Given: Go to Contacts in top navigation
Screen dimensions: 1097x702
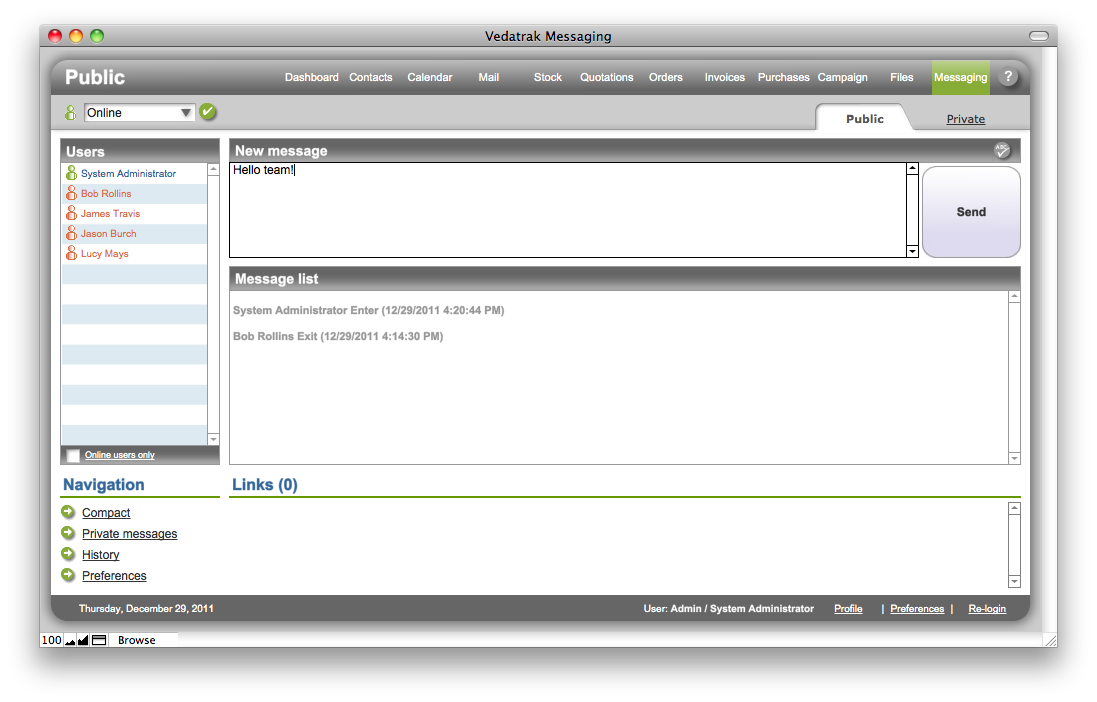Looking at the screenshot, I should point(371,77).
